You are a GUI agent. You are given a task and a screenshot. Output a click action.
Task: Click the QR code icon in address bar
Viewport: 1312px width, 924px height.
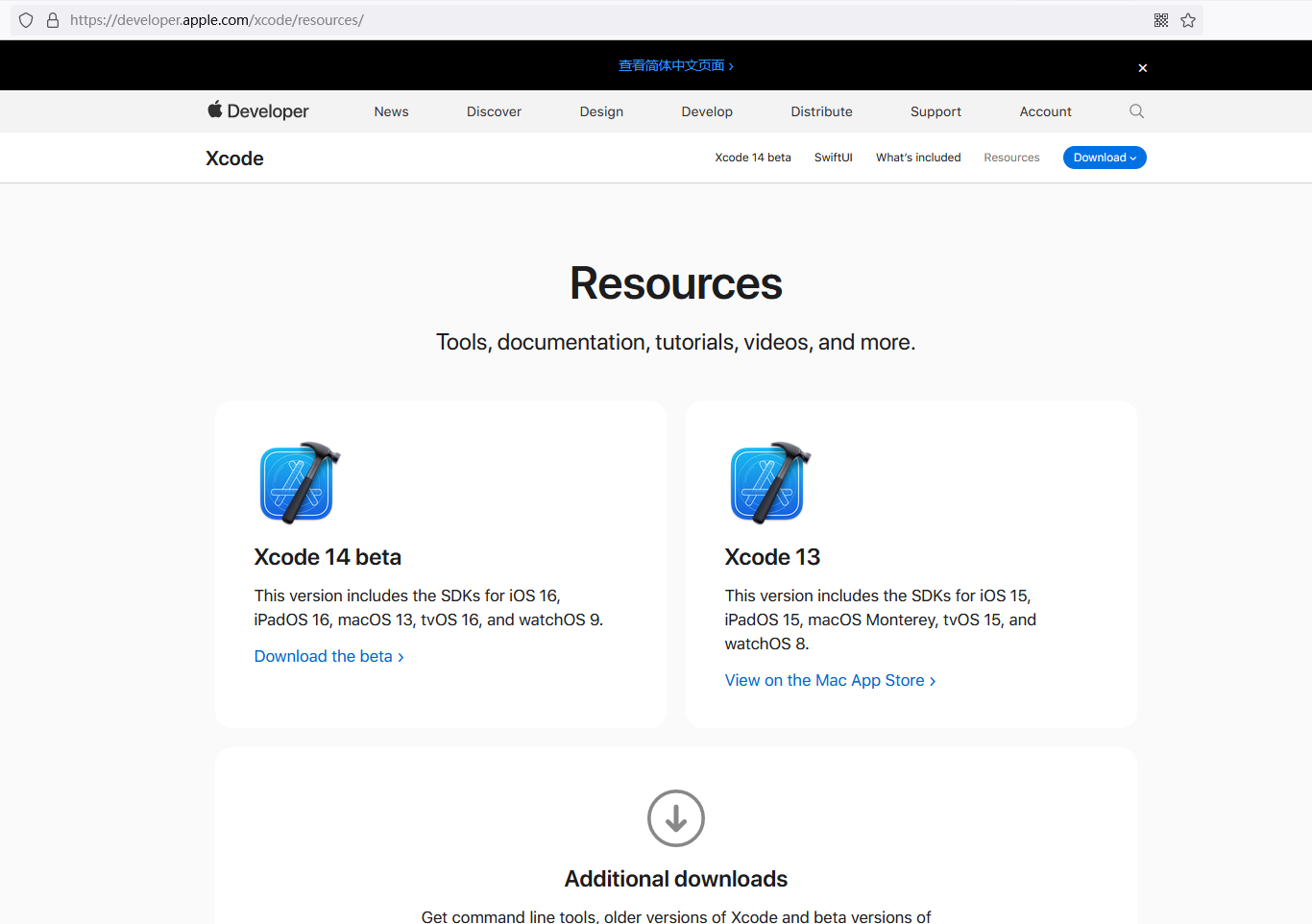point(1161,20)
